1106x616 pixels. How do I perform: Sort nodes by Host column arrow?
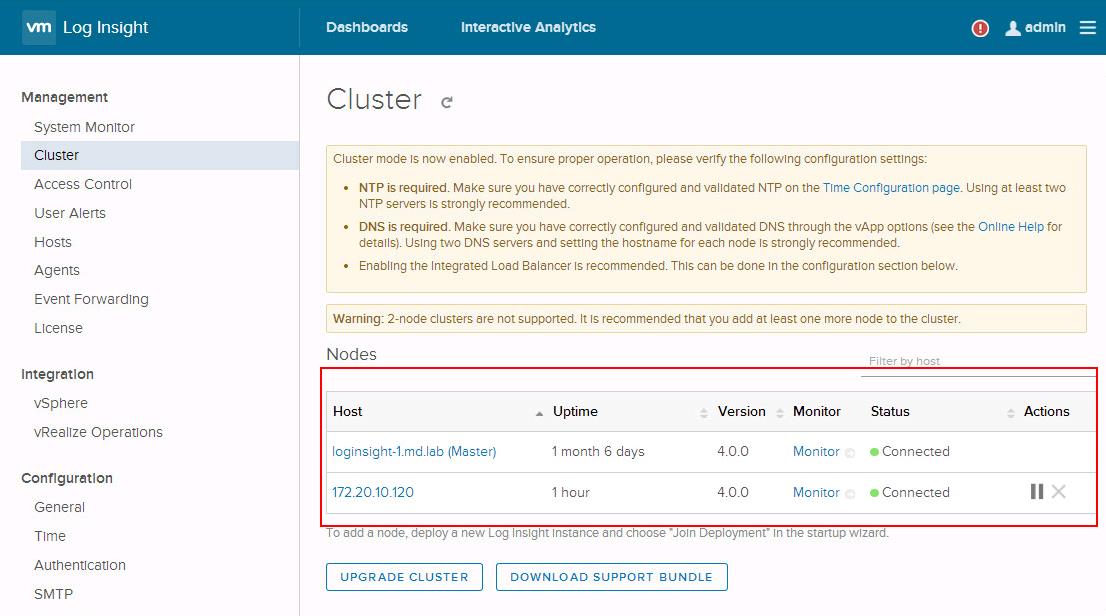[x=540, y=412]
